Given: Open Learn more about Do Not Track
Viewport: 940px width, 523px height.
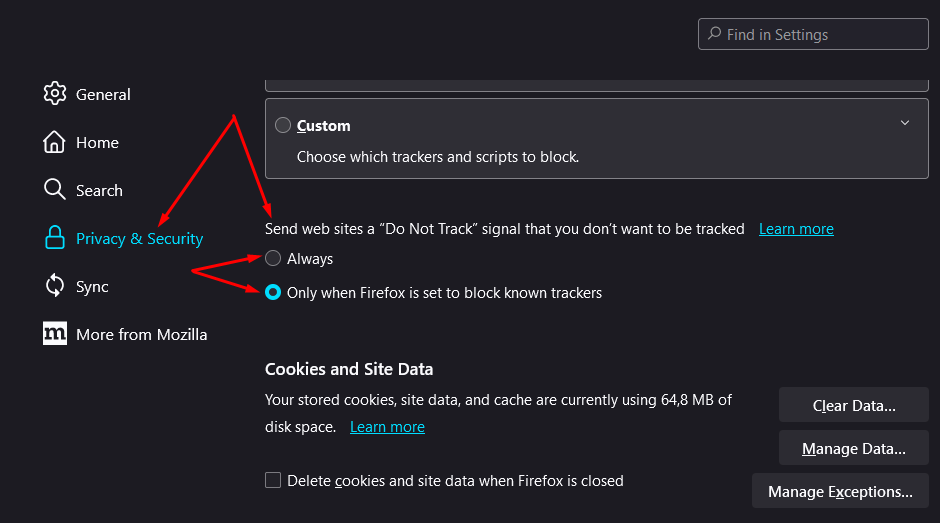Looking at the screenshot, I should (796, 229).
